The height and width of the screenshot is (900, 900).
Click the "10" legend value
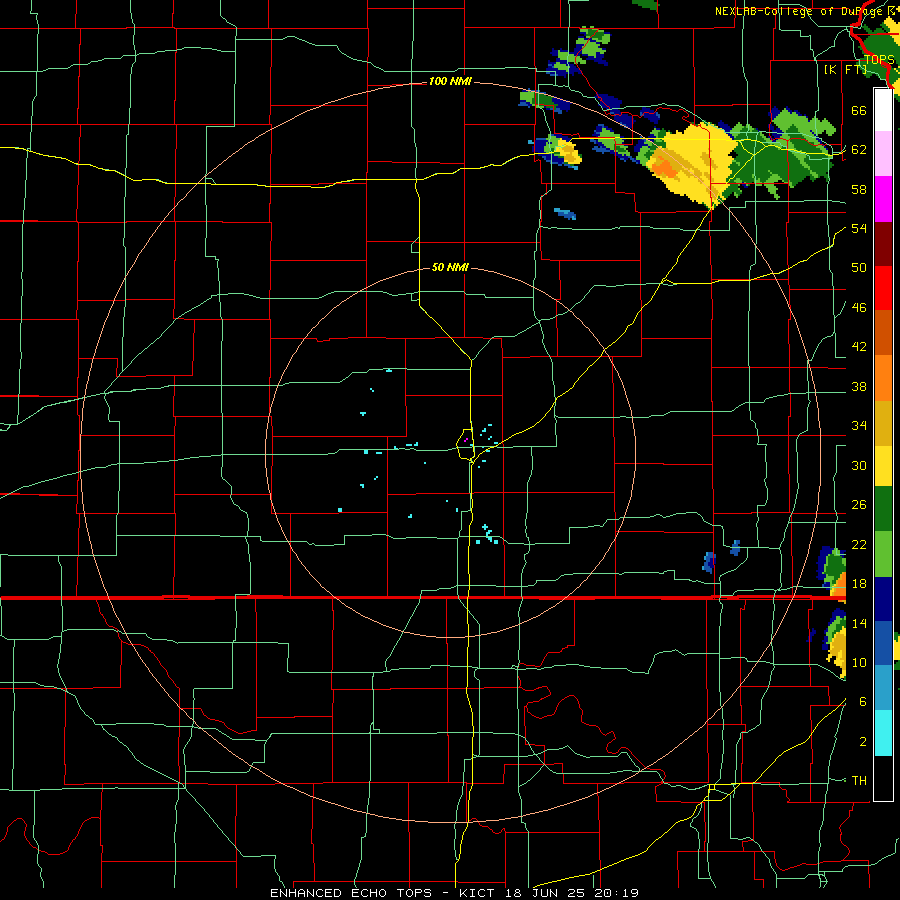[859, 662]
